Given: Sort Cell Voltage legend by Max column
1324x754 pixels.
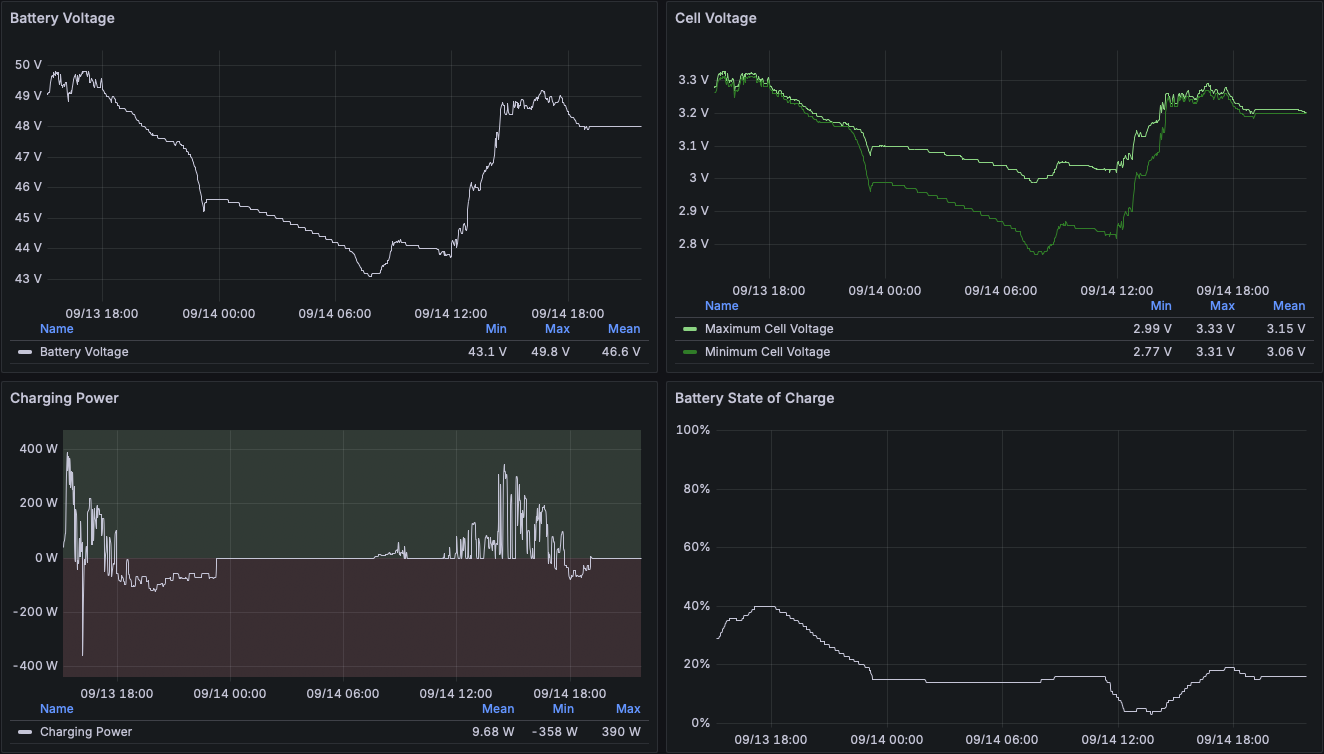Looking at the screenshot, I should pyautogui.click(x=1222, y=306).
